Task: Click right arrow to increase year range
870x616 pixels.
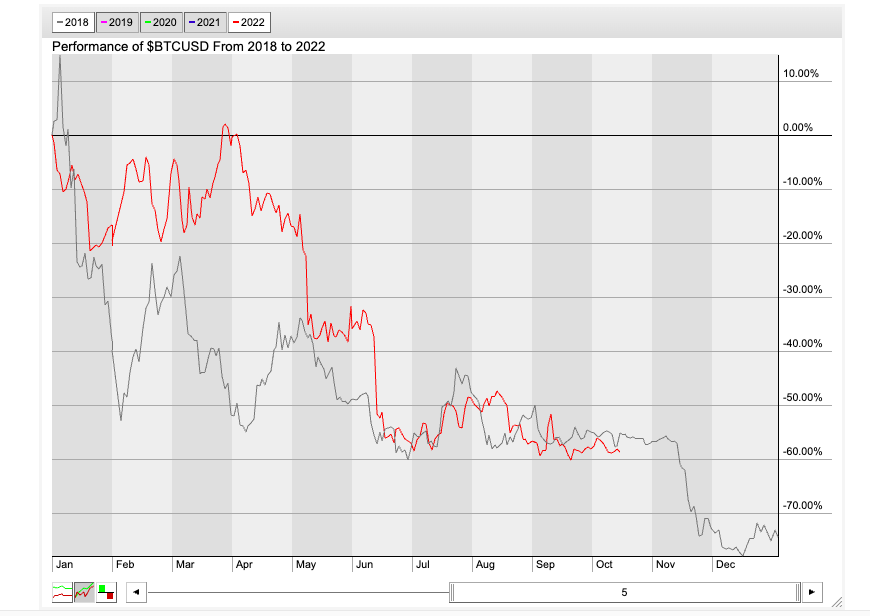Action: [x=812, y=592]
